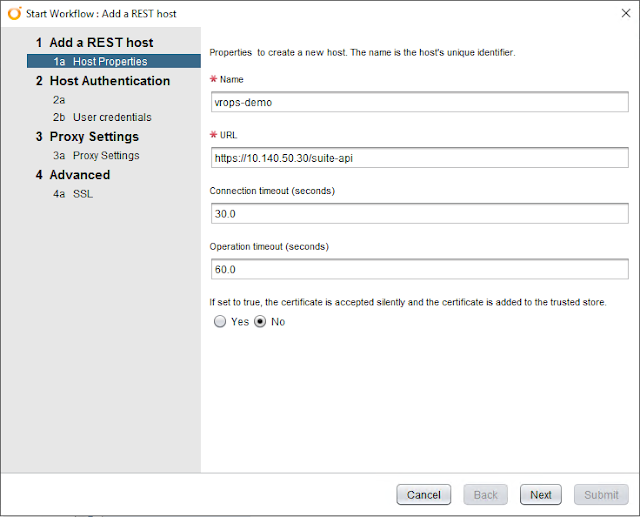
Task: Click the Name field containing vrops-demo
Action: (418, 101)
